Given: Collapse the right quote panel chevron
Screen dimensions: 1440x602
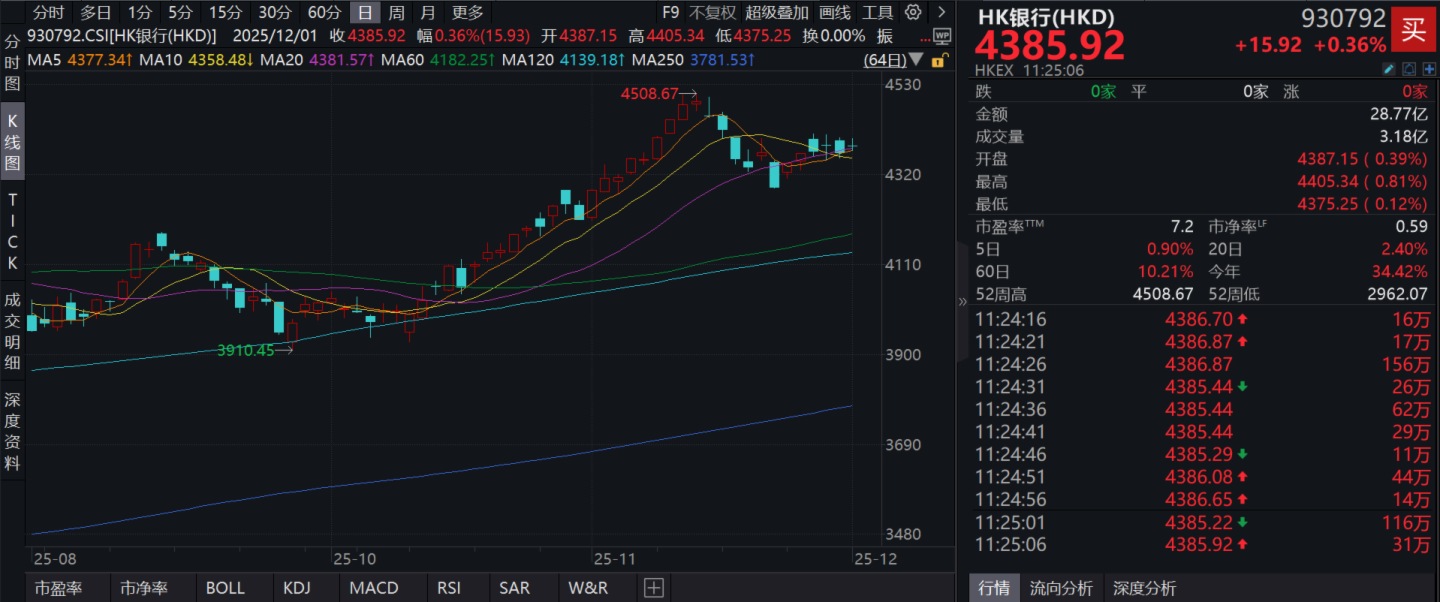Looking at the screenshot, I should pyautogui.click(x=963, y=300).
